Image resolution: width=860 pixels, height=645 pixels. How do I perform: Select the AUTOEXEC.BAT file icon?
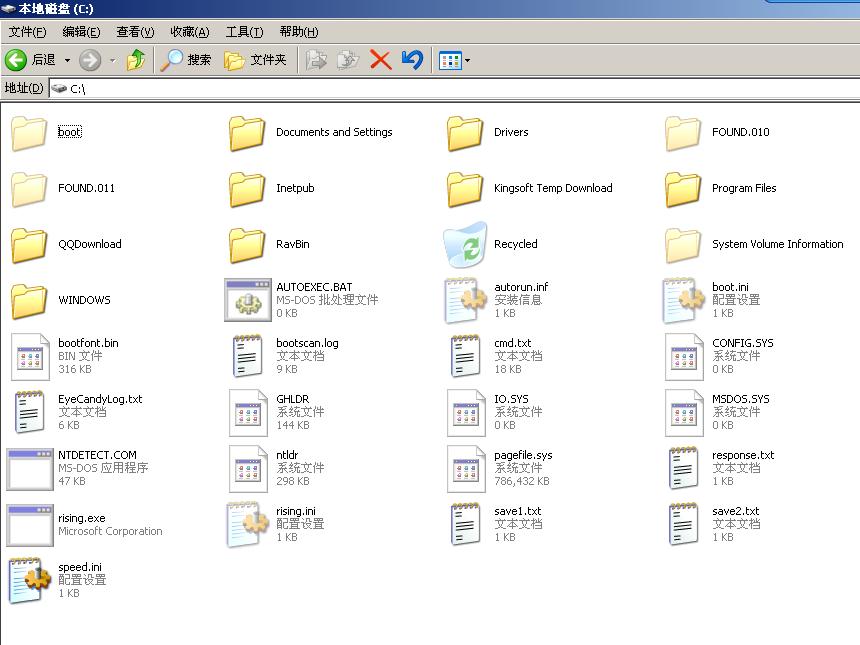tap(247, 300)
